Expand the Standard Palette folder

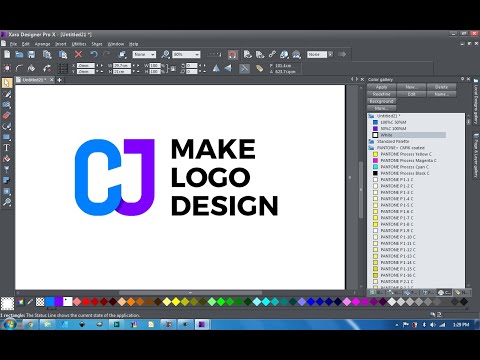click(371, 141)
